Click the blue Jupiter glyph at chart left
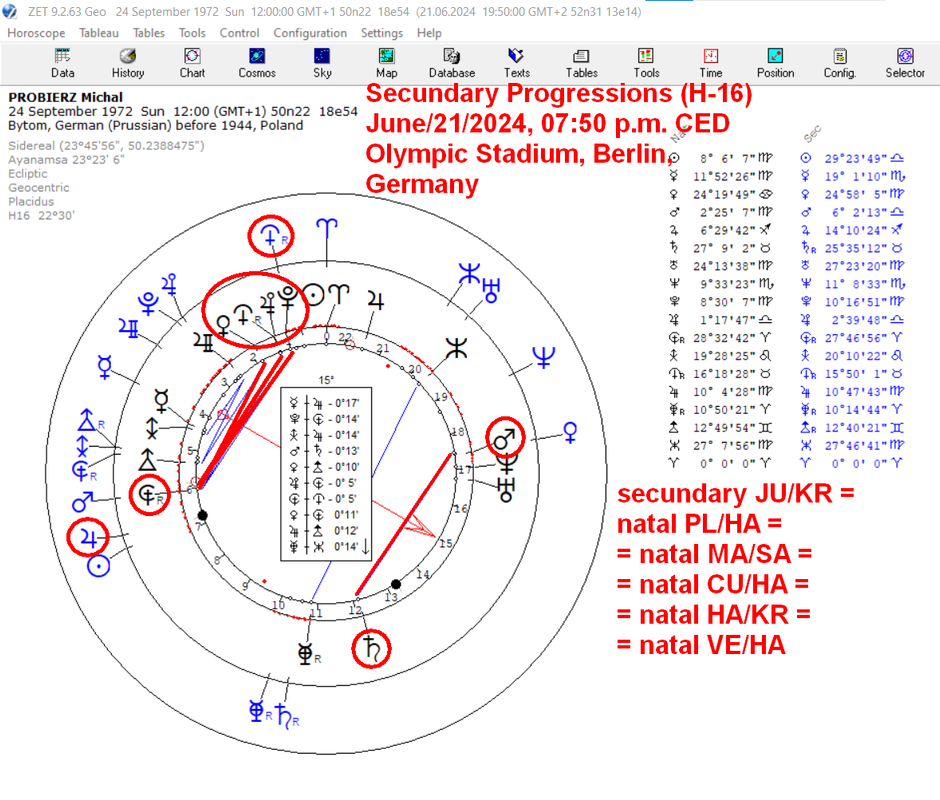 [88, 538]
